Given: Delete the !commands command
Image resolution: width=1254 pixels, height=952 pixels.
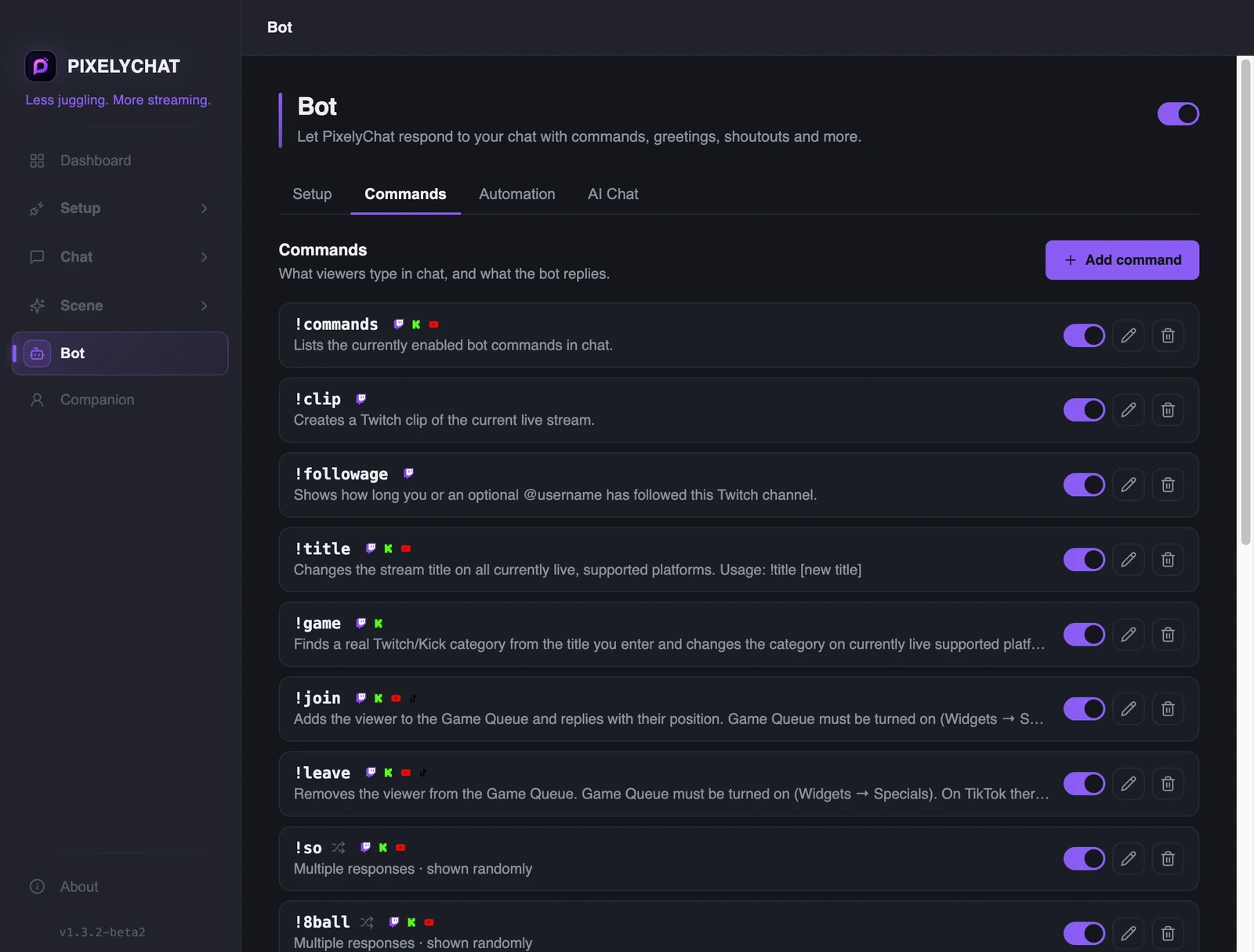Looking at the screenshot, I should point(1168,335).
